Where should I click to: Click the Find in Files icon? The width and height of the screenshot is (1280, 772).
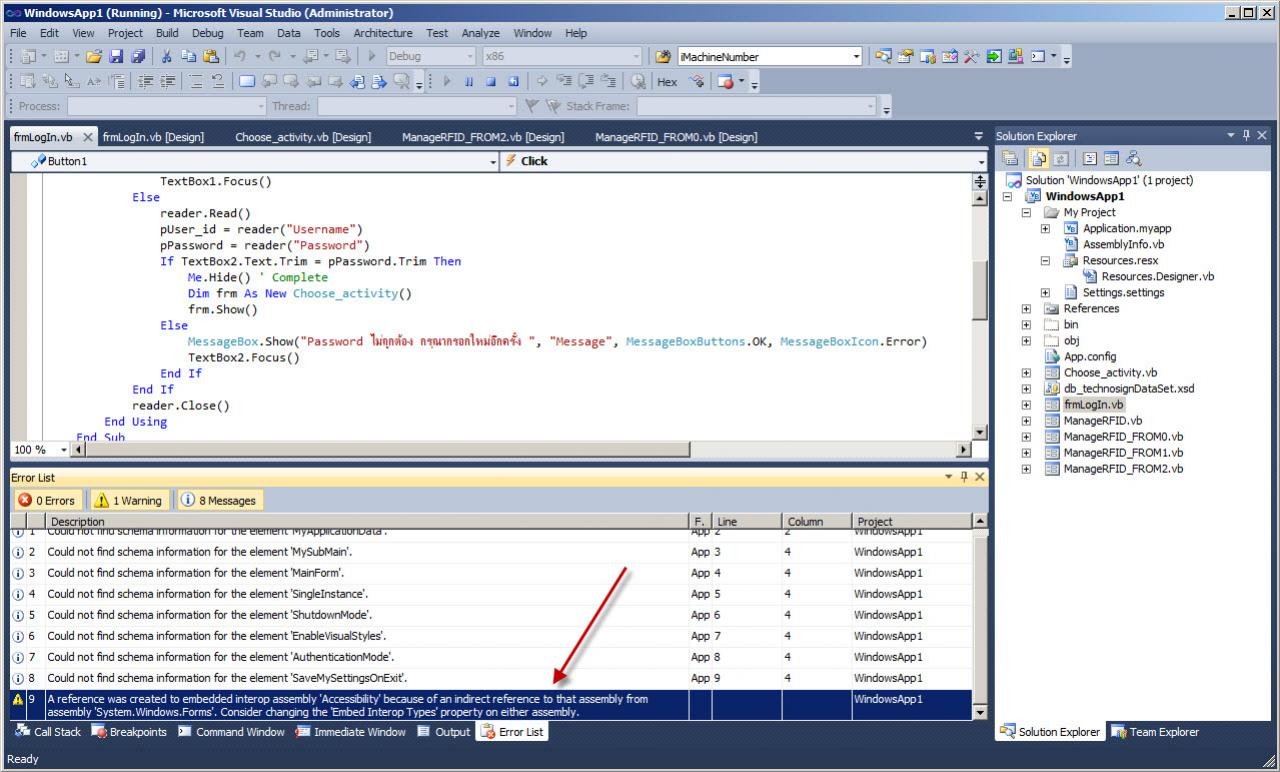click(662, 57)
